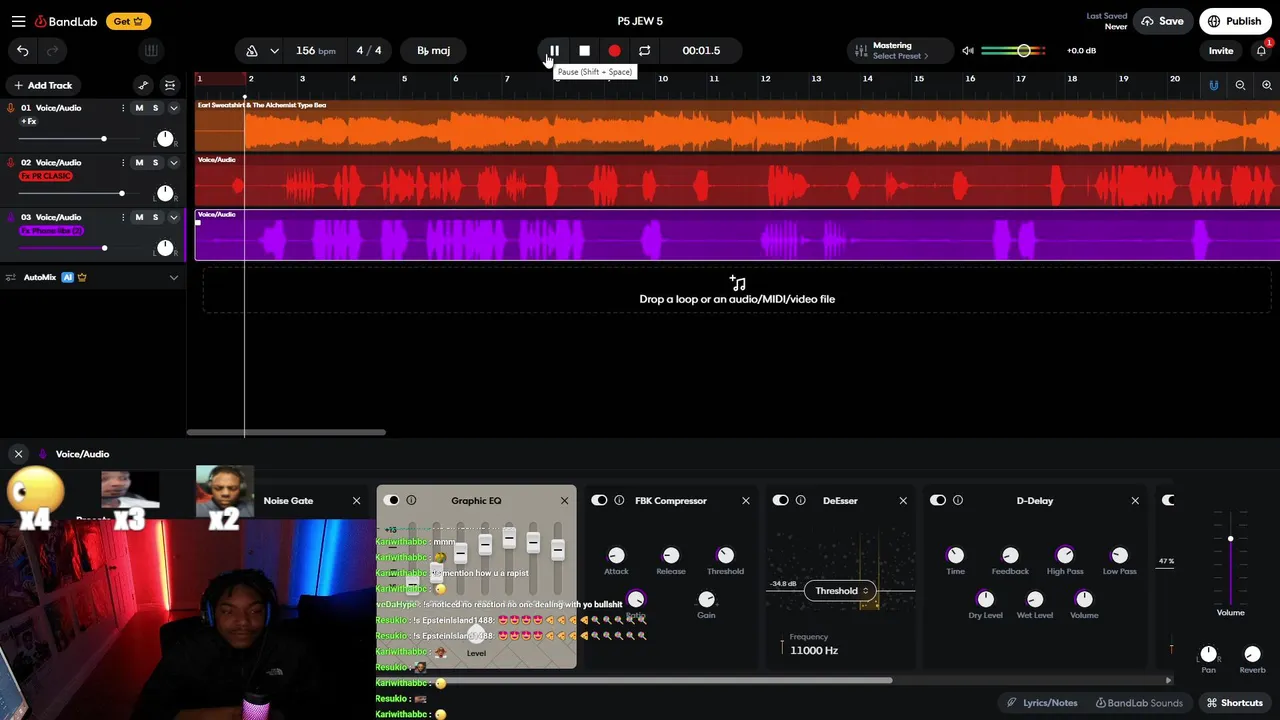1280x720 pixels.
Task: Mute track 02
Action: (139, 162)
